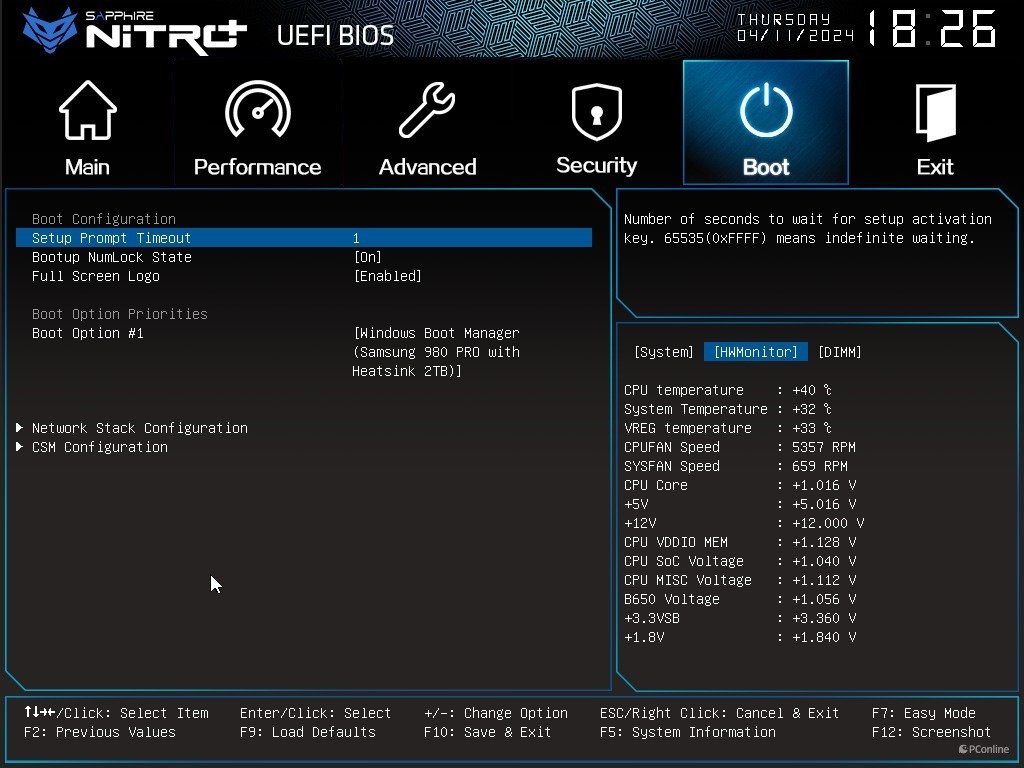Screen dimensions: 1024x768
Task: Click the Sapphire Nitro+ logo
Action: (135, 31)
